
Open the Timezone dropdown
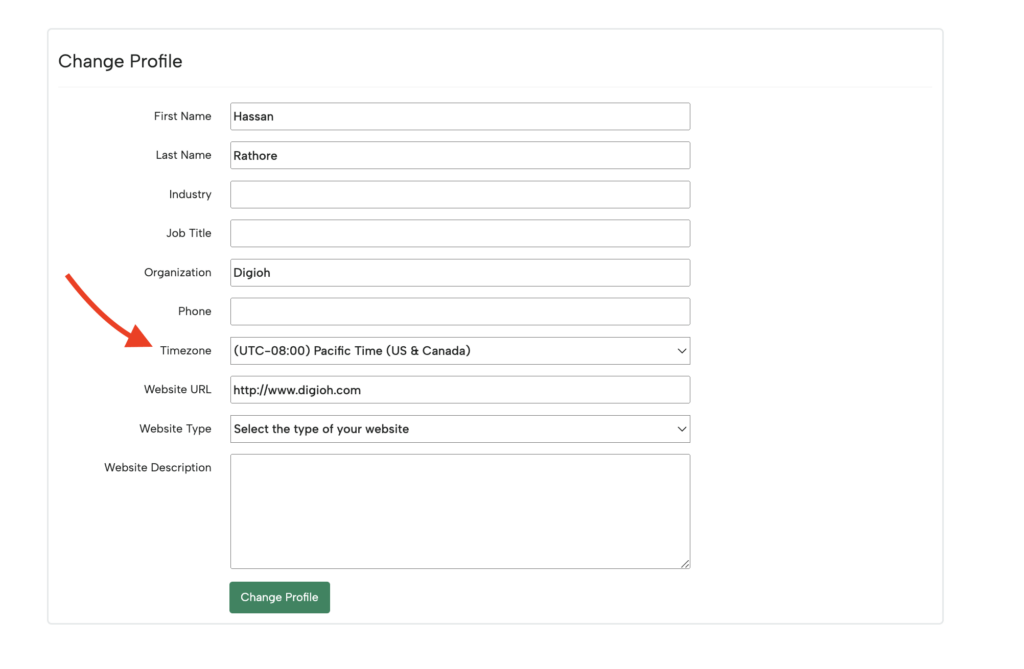[460, 351]
